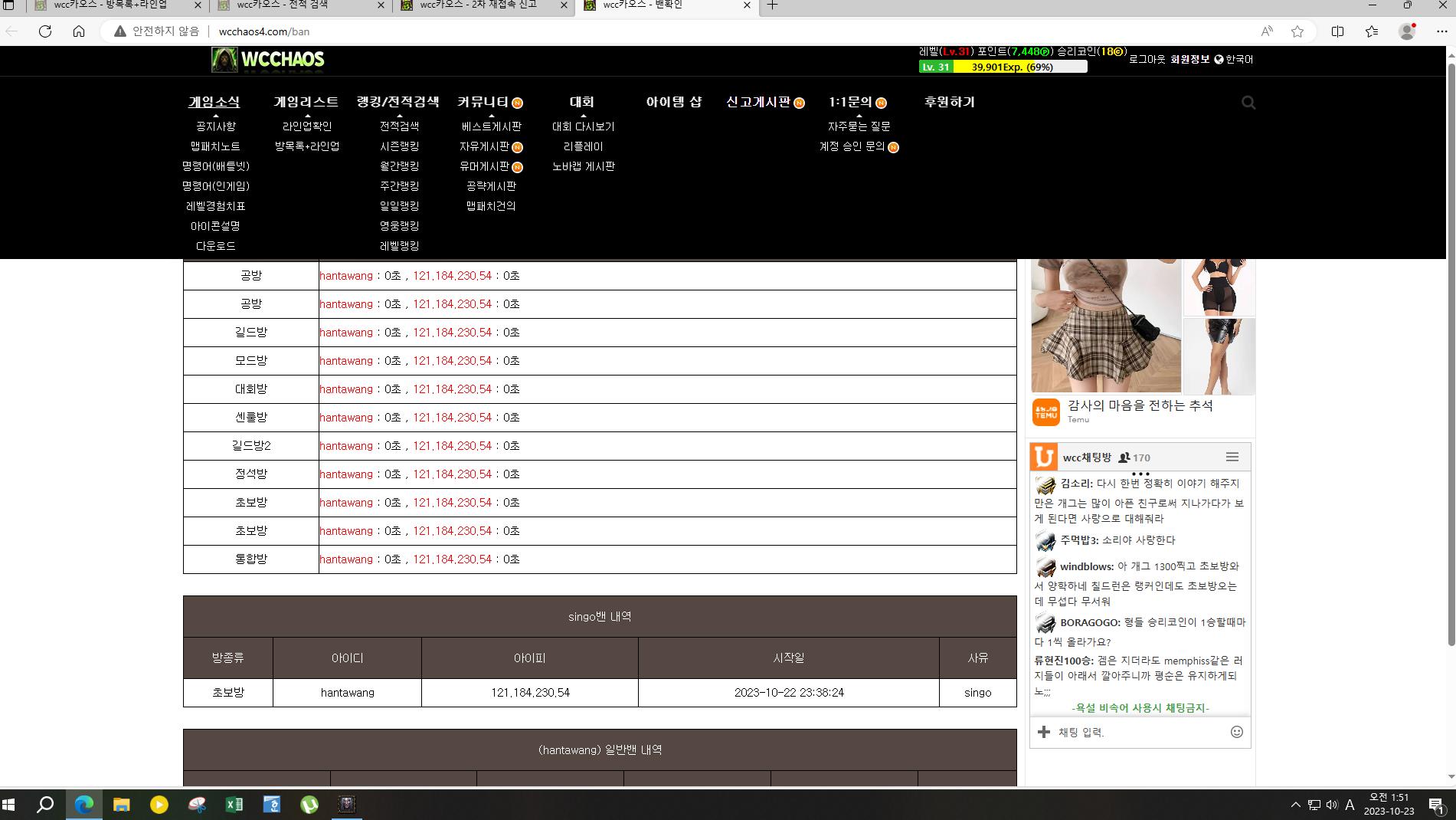The height and width of the screenshot is (820, 1456).
Task: Open Excel from the taskbar
Action: tap(234, 804)
